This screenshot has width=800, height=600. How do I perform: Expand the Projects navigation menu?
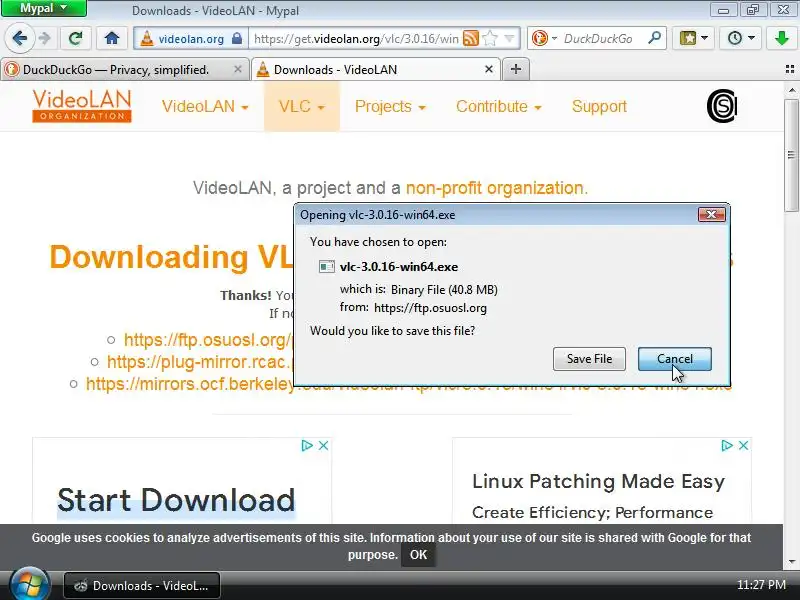point(390,107)
